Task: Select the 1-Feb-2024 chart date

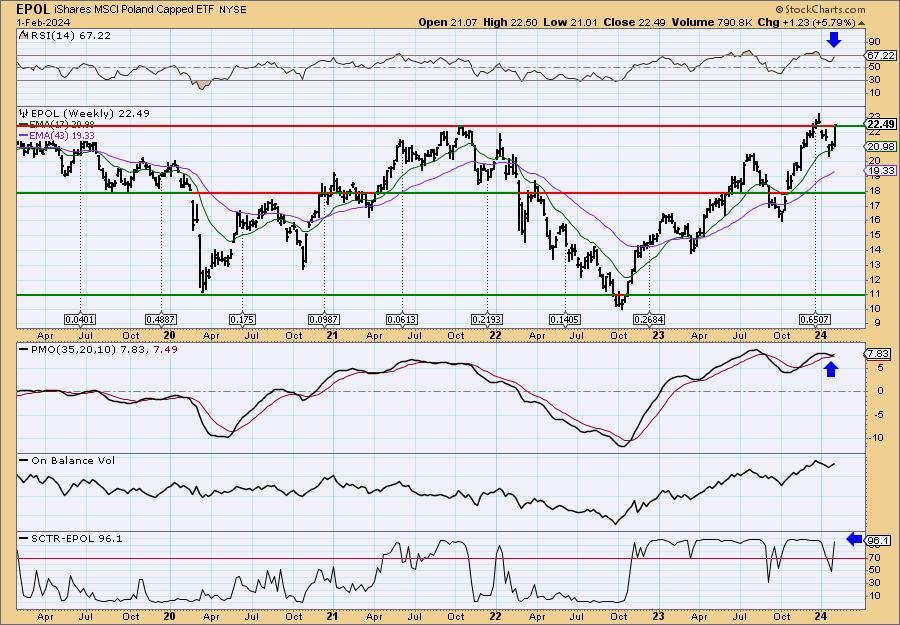Action: 44,22
